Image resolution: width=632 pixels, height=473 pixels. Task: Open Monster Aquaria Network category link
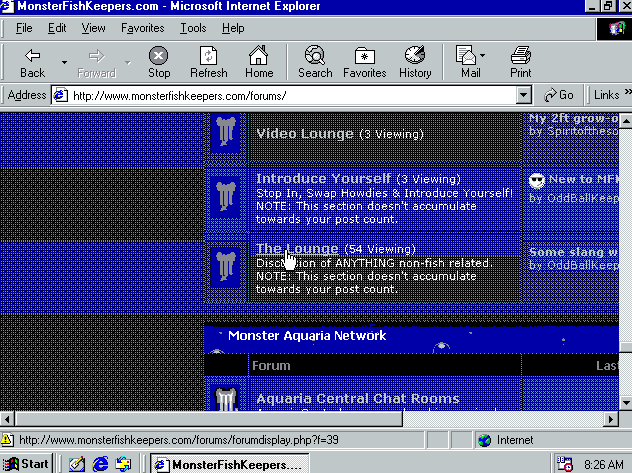[x=307, y=336]
